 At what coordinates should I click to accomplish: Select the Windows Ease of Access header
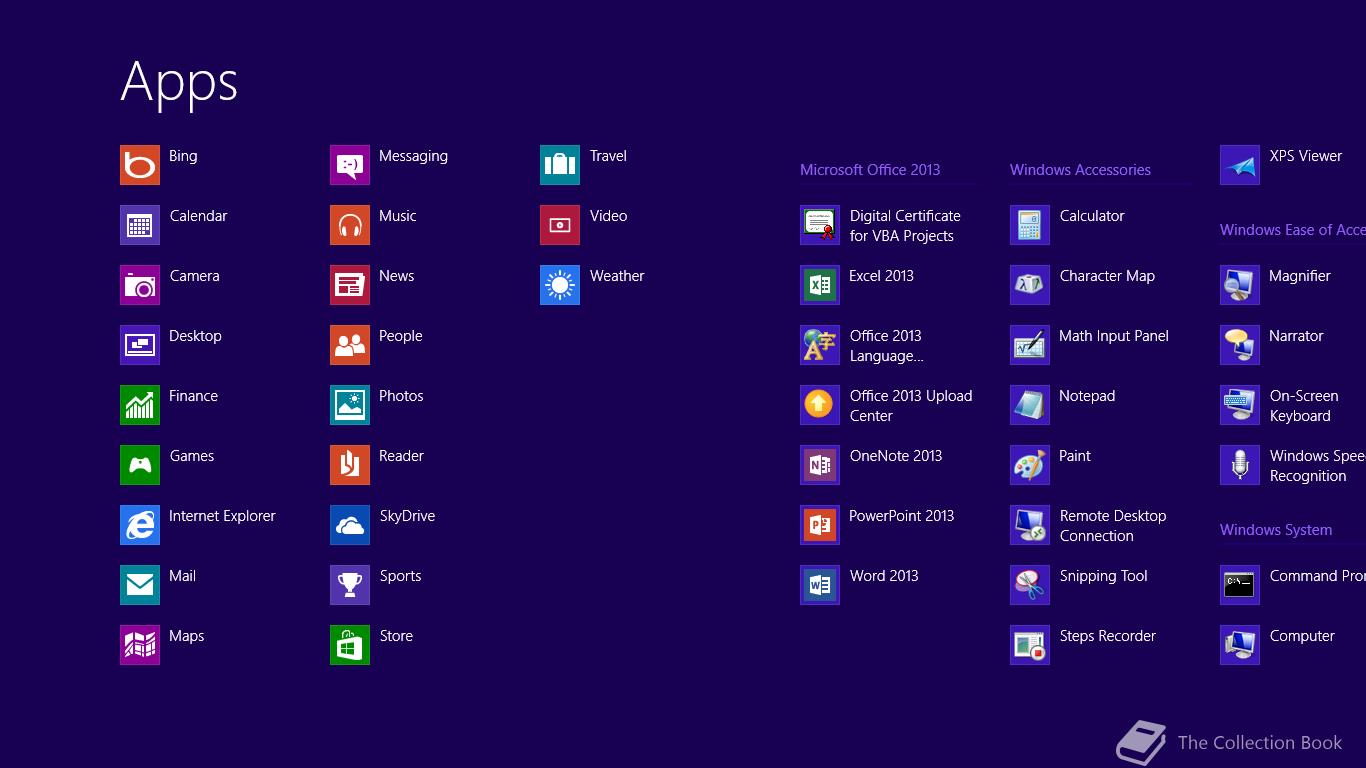click(1293, 230)
